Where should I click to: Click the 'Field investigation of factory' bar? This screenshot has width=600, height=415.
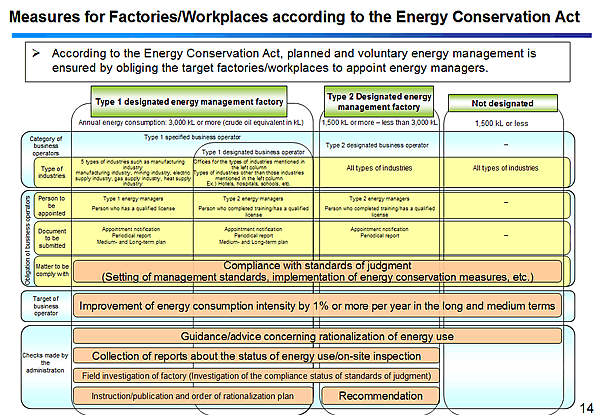click(256, 376)
